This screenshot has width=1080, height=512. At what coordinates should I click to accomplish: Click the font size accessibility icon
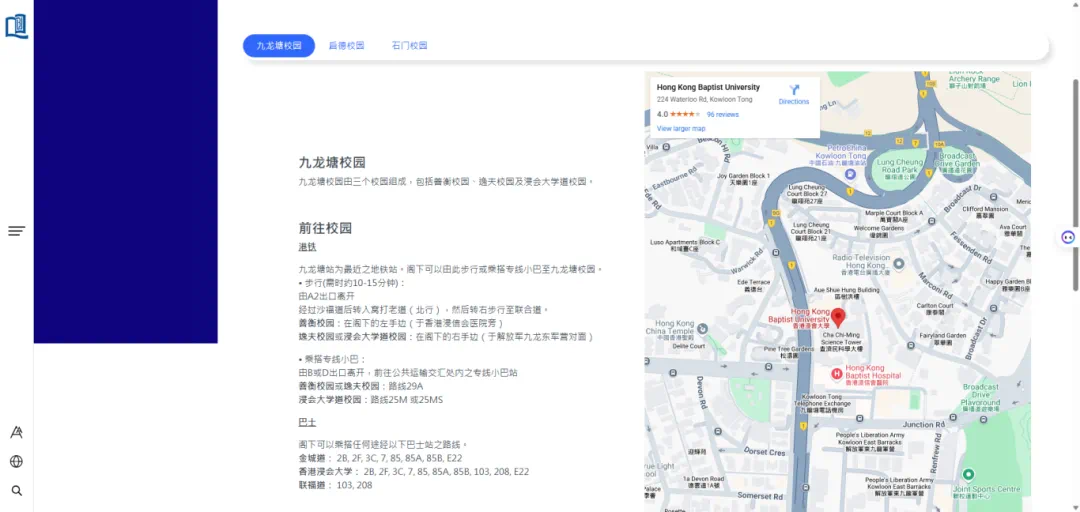[16, 432]
